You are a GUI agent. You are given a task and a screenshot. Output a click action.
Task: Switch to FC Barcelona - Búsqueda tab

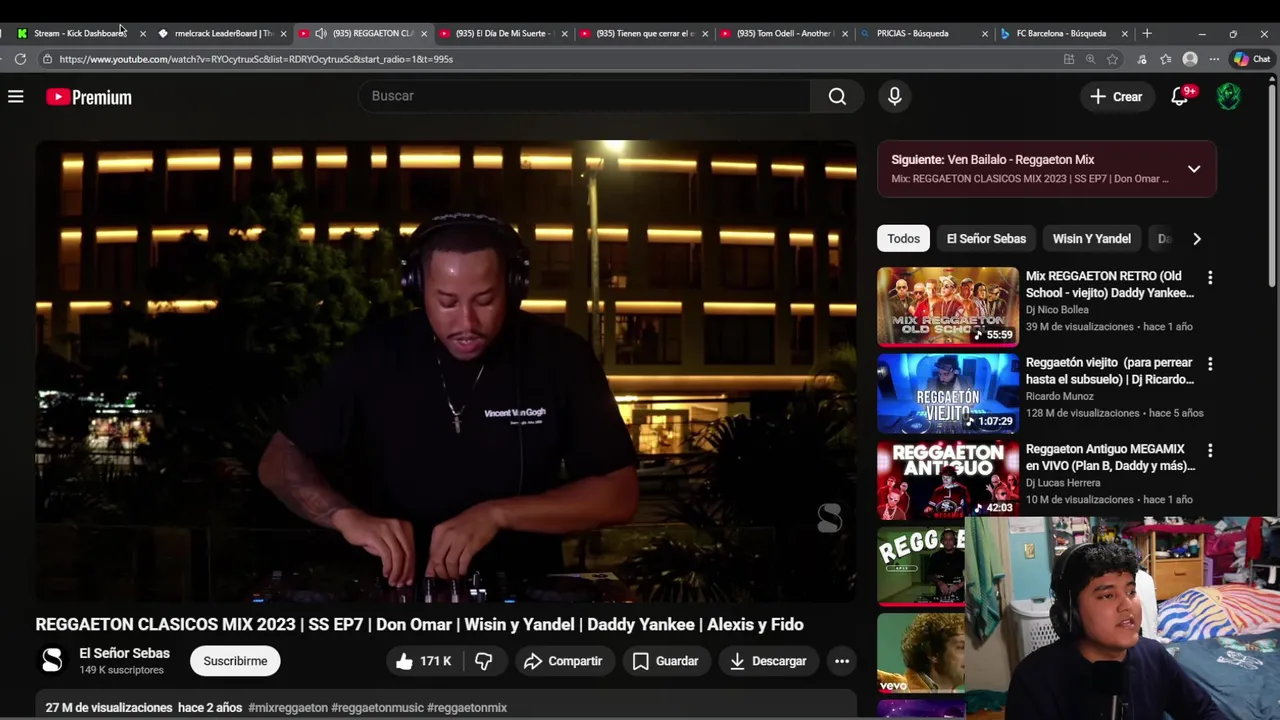tap(1064, 33)
